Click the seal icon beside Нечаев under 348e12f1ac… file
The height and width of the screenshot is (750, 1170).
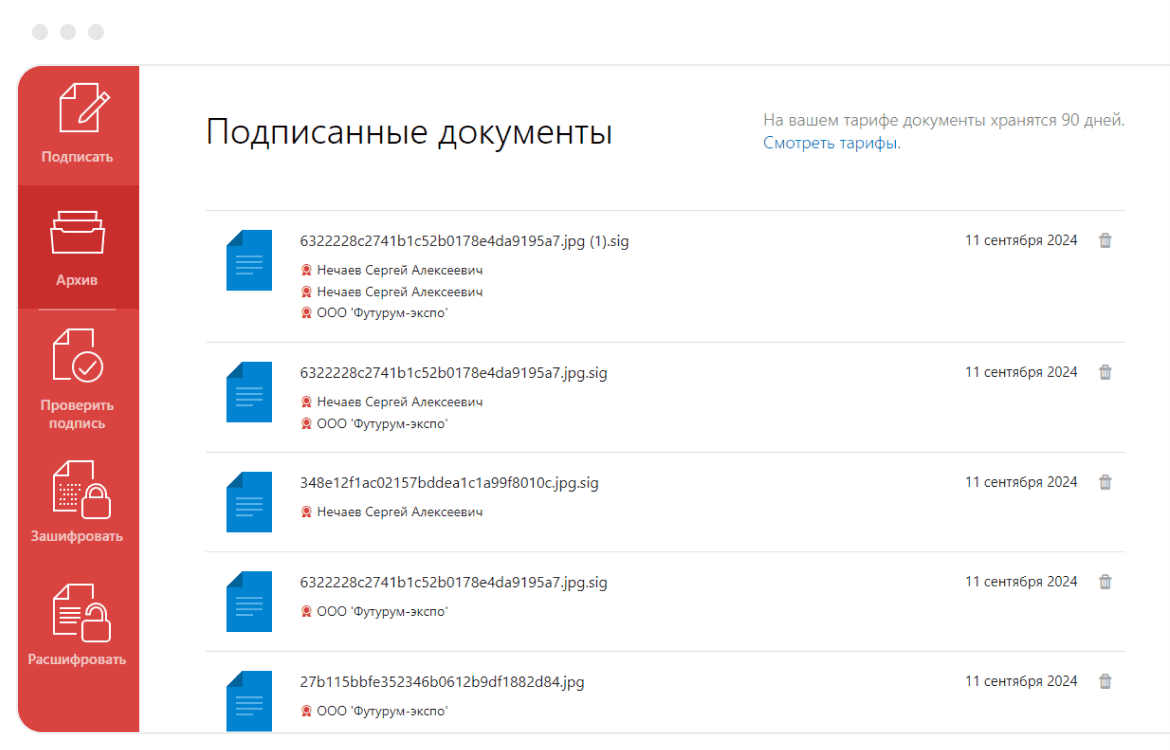pos(306,512)
